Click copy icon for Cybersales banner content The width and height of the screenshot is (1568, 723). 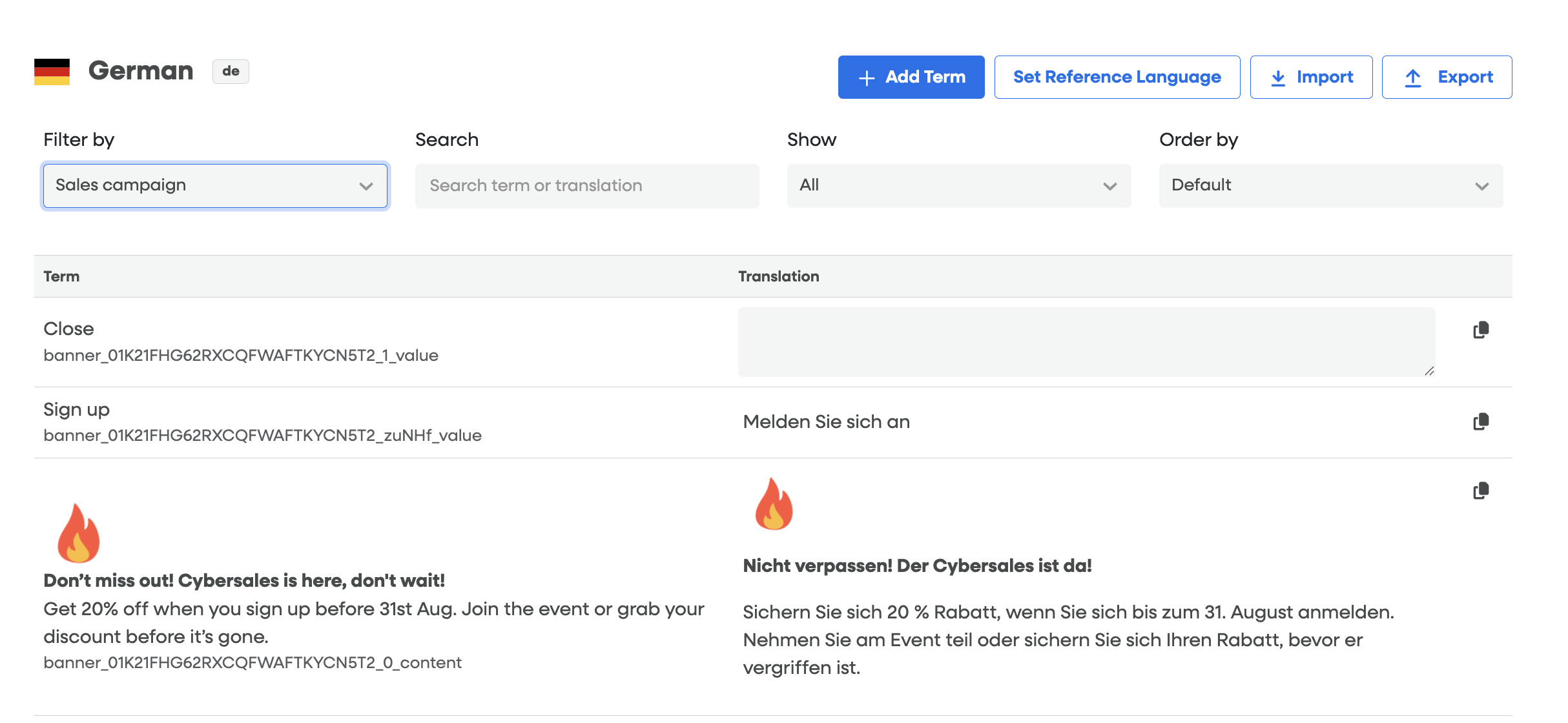point(1481,491)
